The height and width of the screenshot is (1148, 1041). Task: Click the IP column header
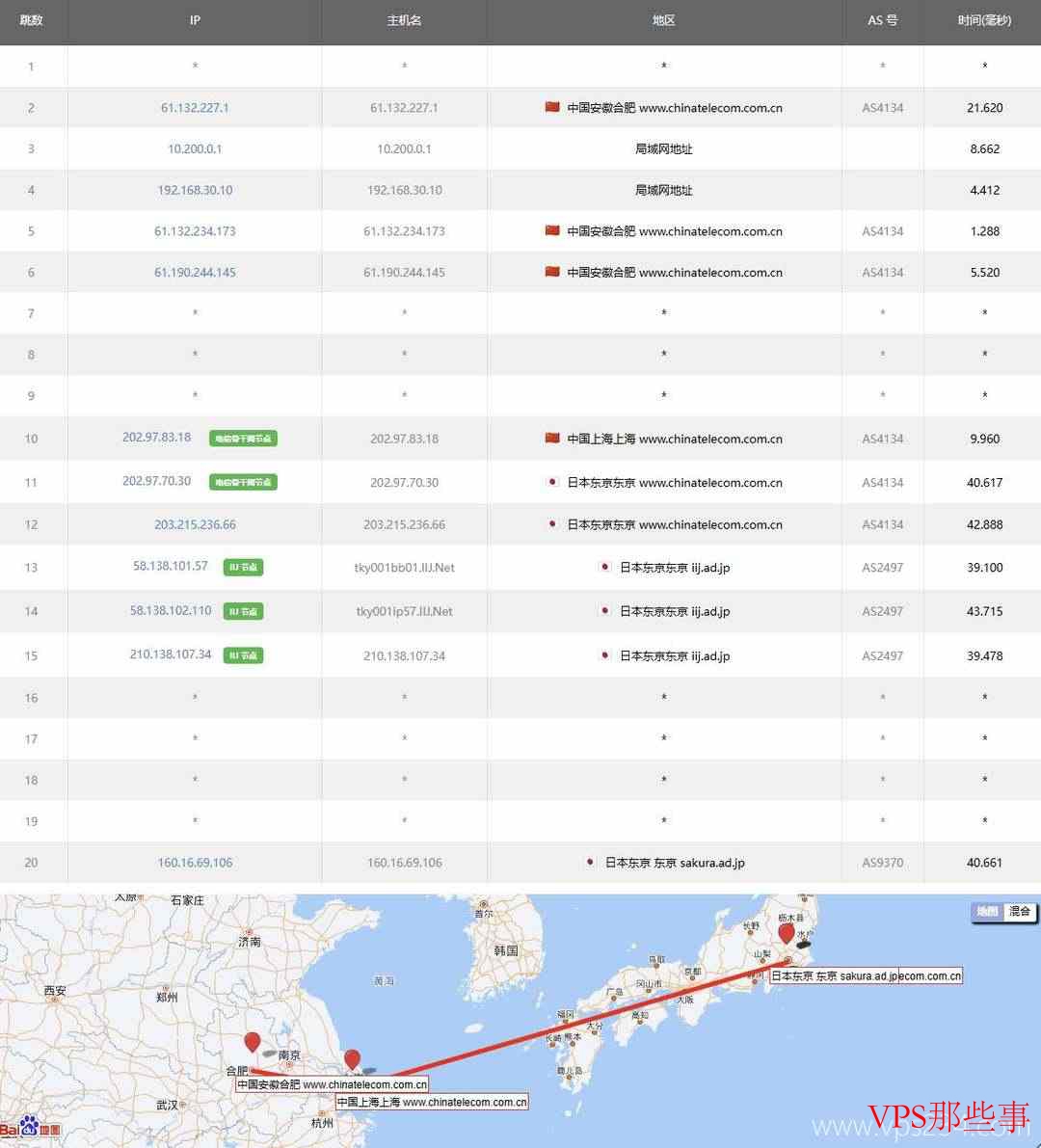[x=195, y=20]
